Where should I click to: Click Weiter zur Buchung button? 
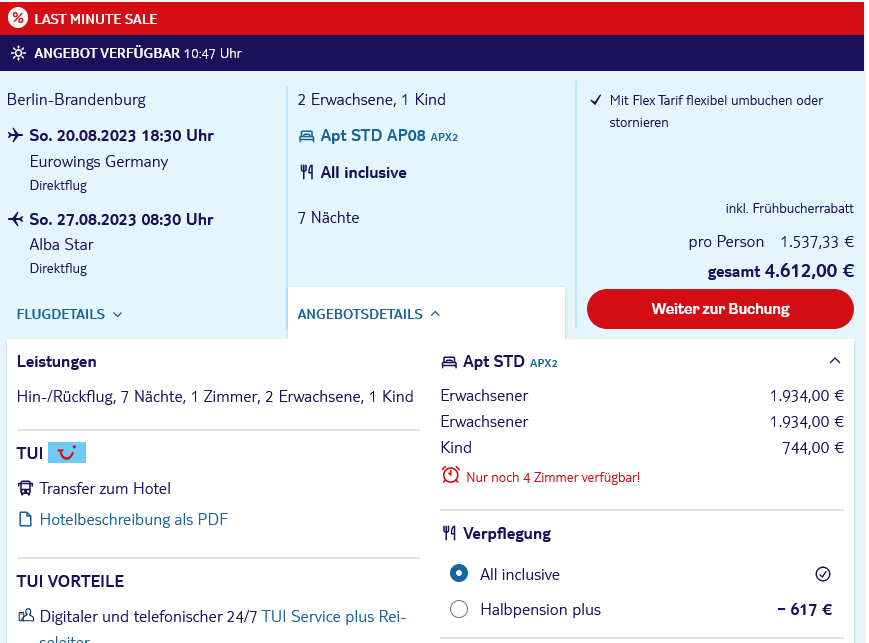click(720, 309)
